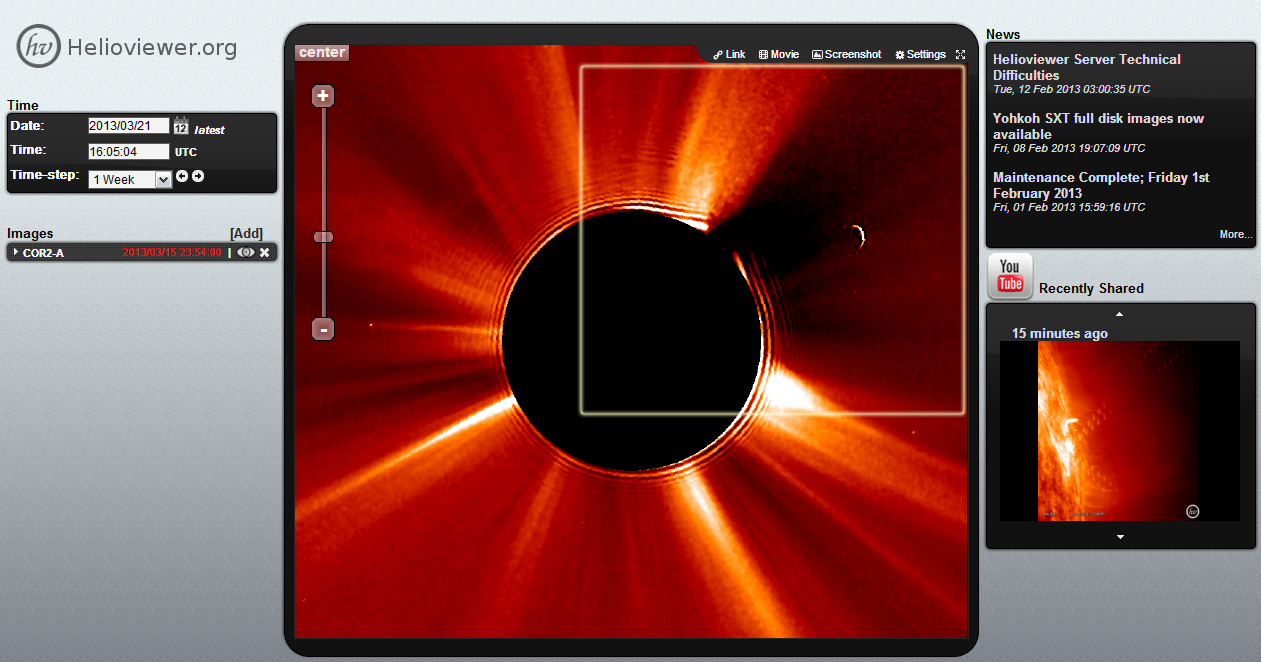Image resolution: width=1261 pixels, height=662 pixels.
Task: Click the Helioviewer.org logo
Action: click(x=127, y=46)
